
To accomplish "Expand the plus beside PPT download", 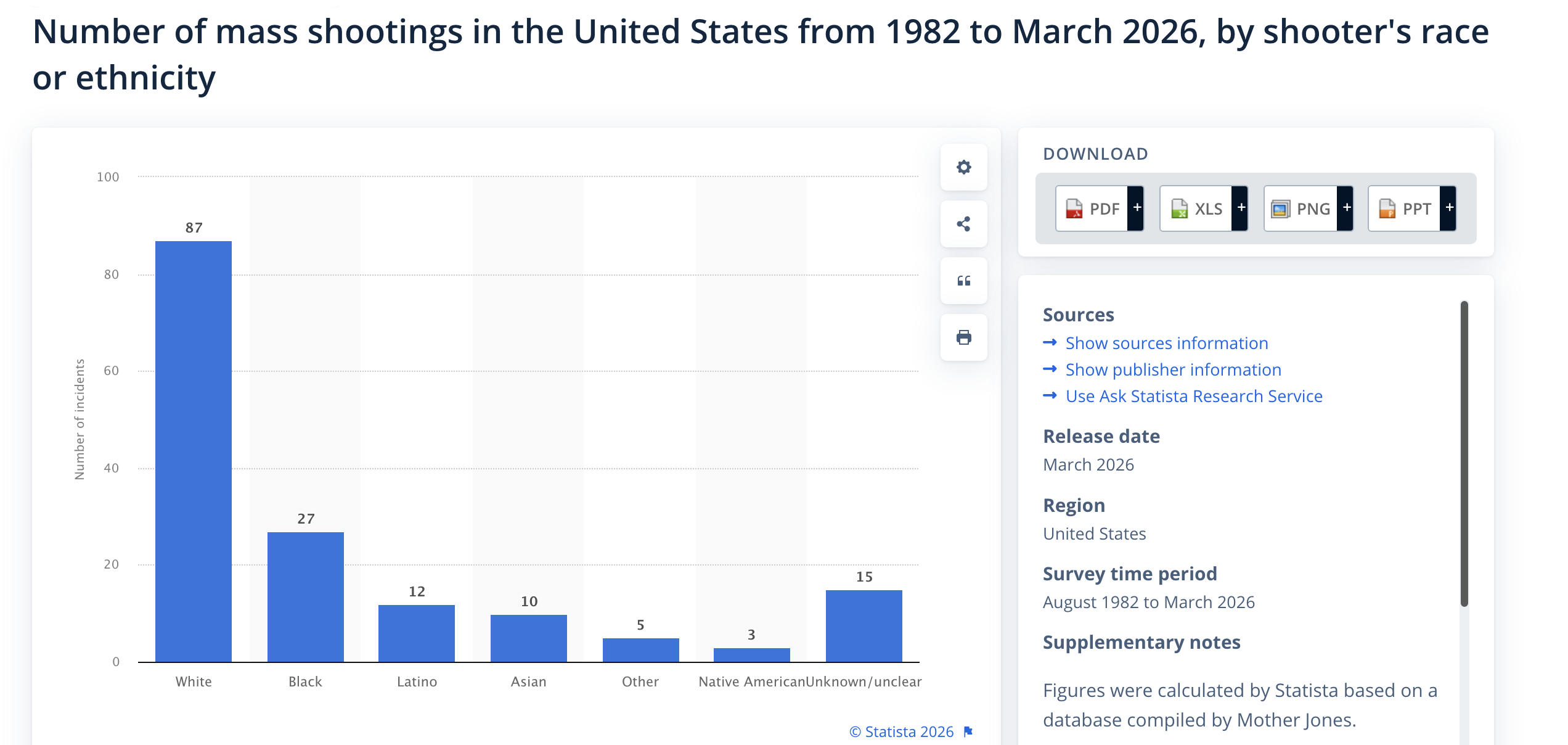I will [x=1448, y=208].
